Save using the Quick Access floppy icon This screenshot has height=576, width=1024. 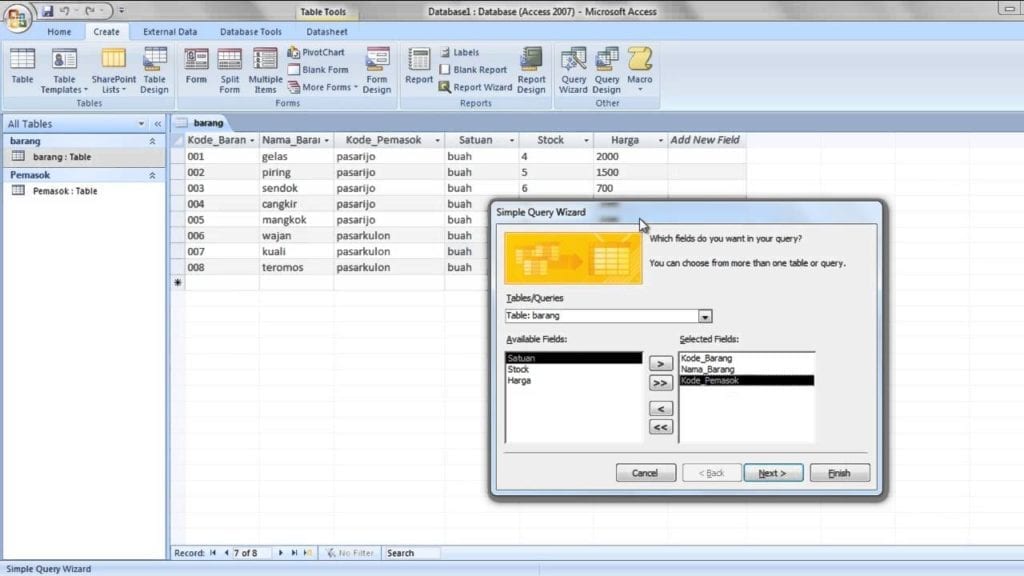(48, 11)
